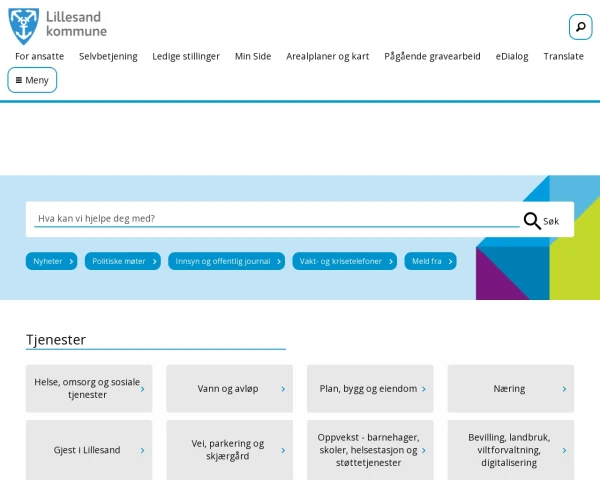Open Ledige stillinger page
The height and width of the screenshot is (480, 600).
tap(186, 56)
